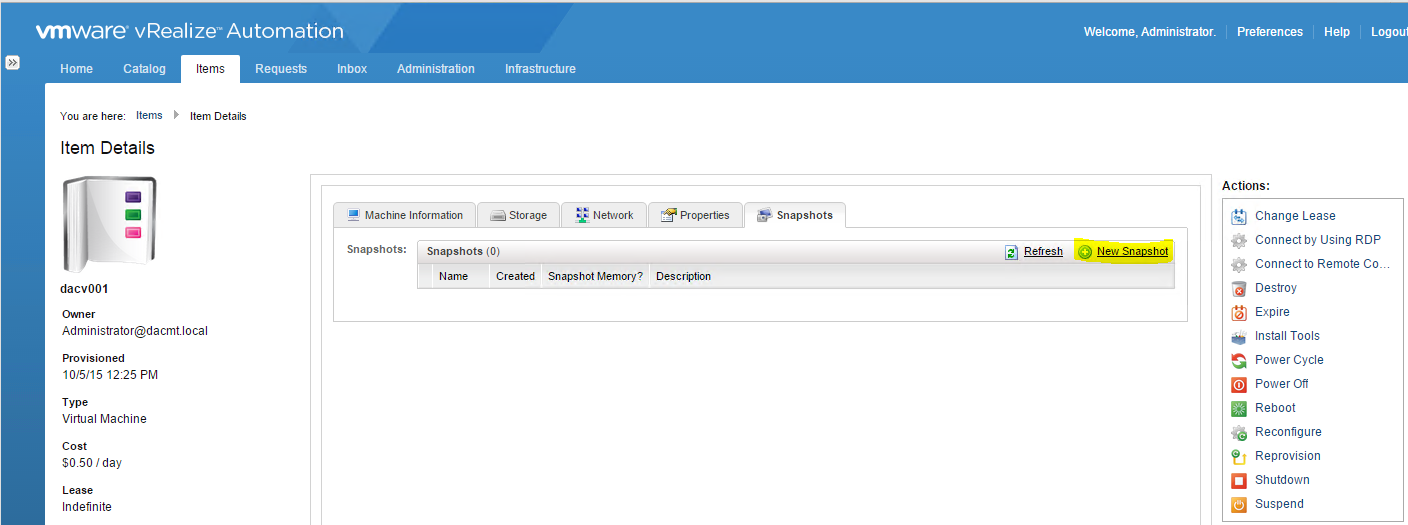Click the green Refresh icon
This screenshot has width=1408, height=525.
tap(1011, 252)
